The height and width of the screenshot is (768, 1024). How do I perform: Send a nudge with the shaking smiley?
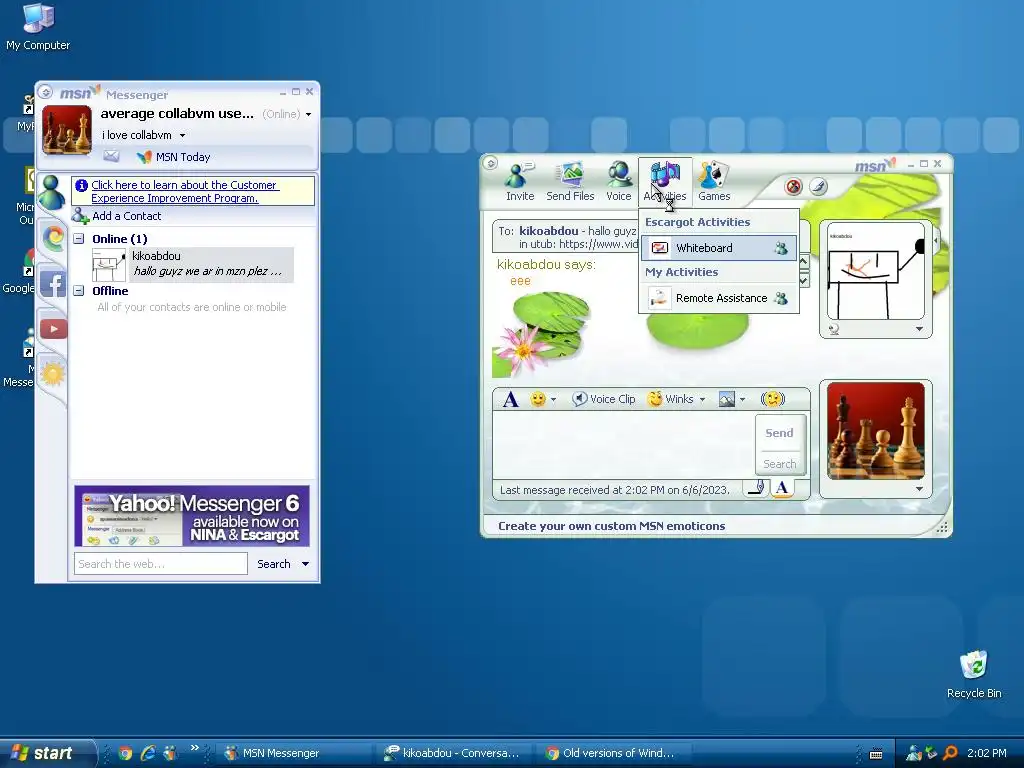[x=773, y=399]
